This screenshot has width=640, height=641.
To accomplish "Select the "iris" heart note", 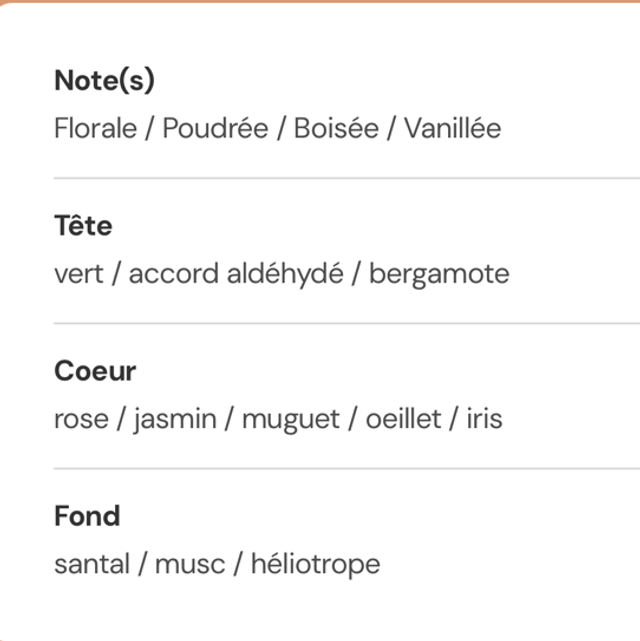I will pos(484,419).
